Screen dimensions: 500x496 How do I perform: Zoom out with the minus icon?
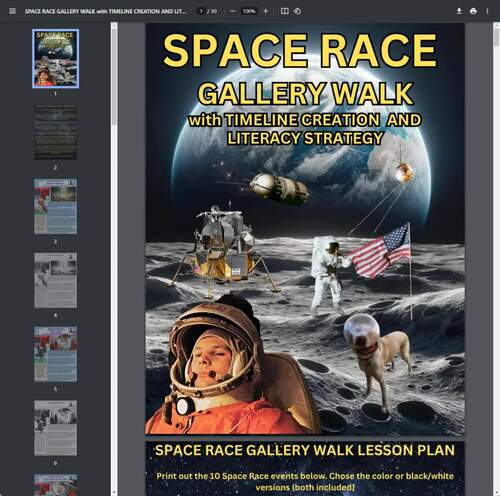pos(233,11)
